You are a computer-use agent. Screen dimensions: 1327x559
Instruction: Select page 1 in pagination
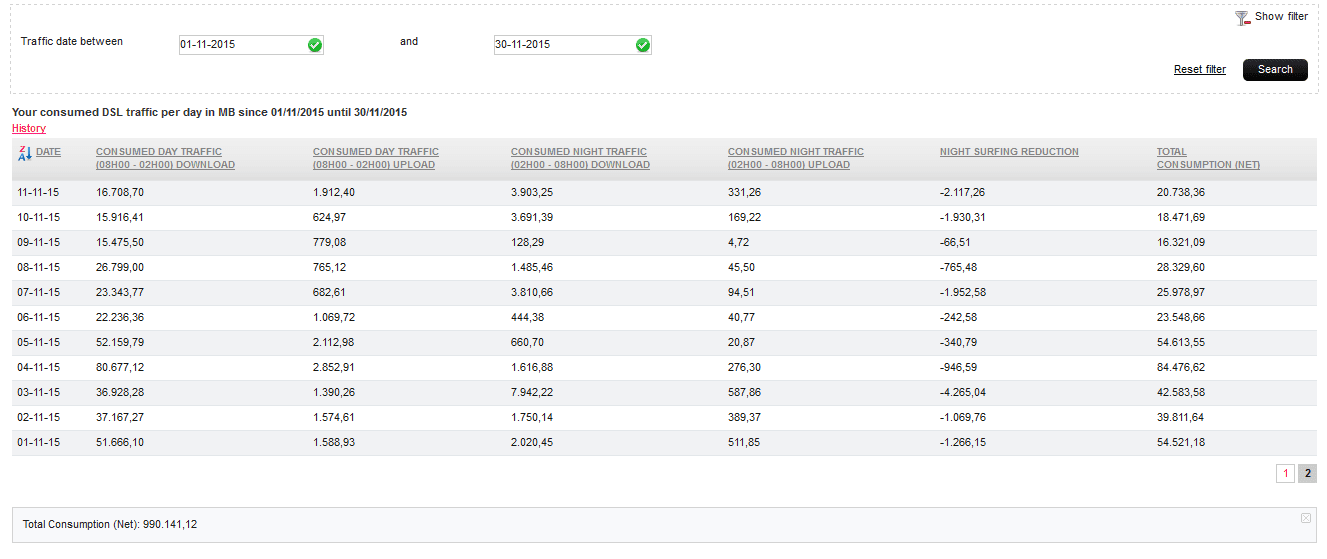[1285, 474]
